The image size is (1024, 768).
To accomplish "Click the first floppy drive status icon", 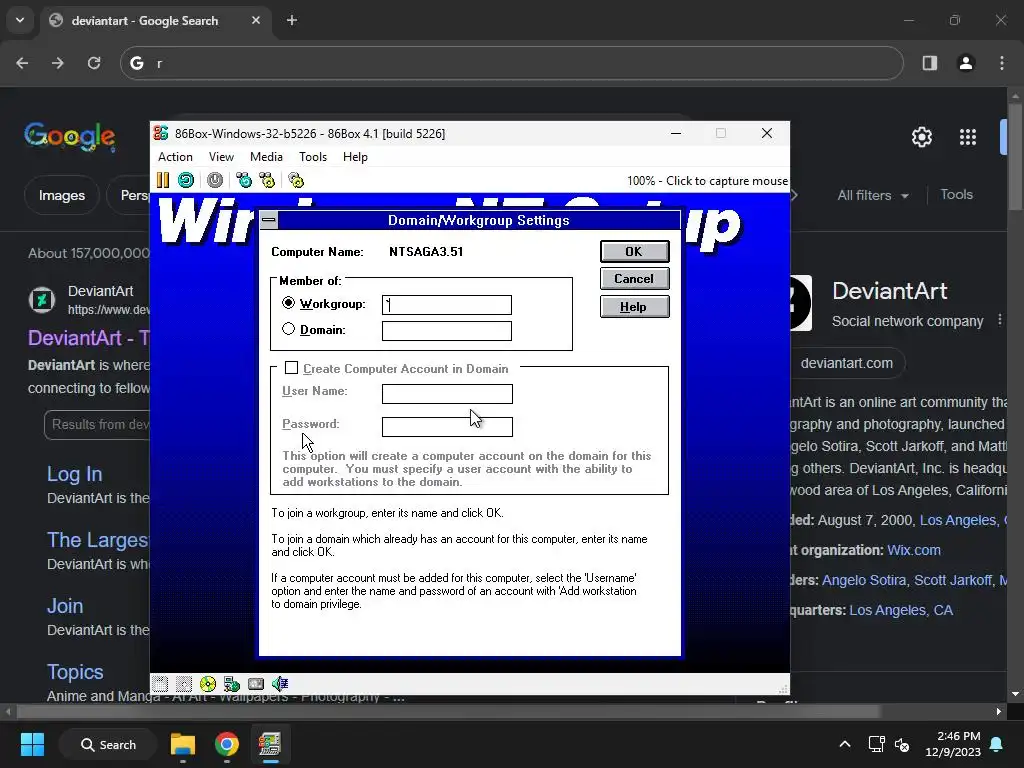I will [x=160, y=684].
